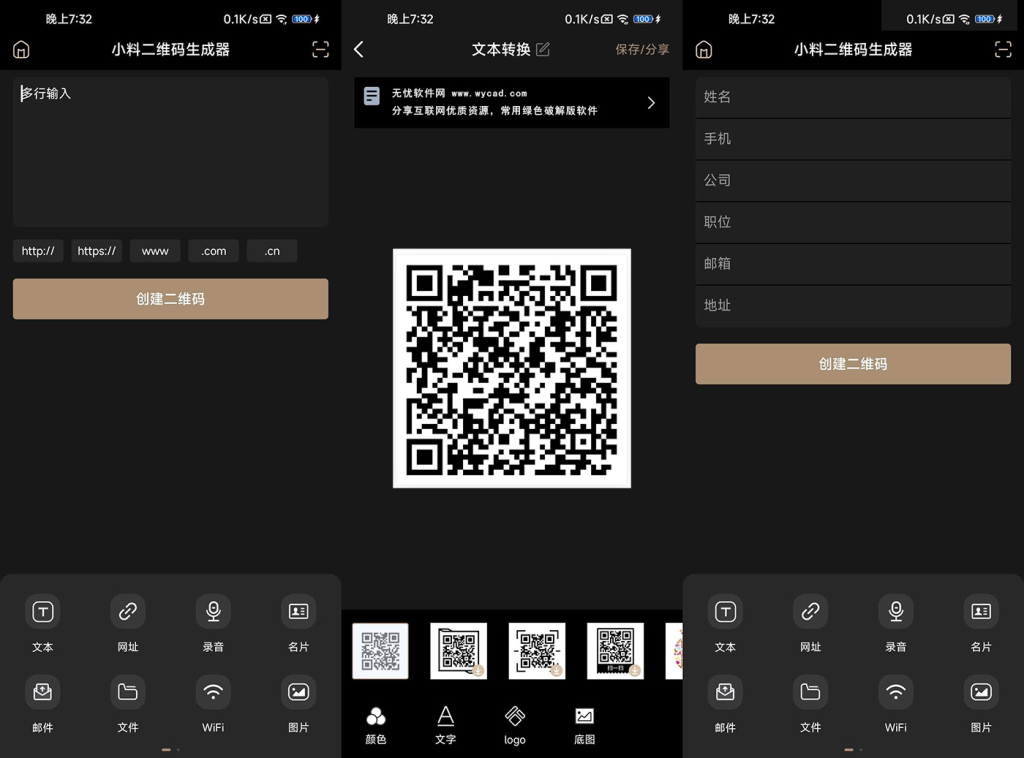Viewport: 1024px width, 758px height.
Task: Click the 姓名 name input field
Action: pos(852,96)
